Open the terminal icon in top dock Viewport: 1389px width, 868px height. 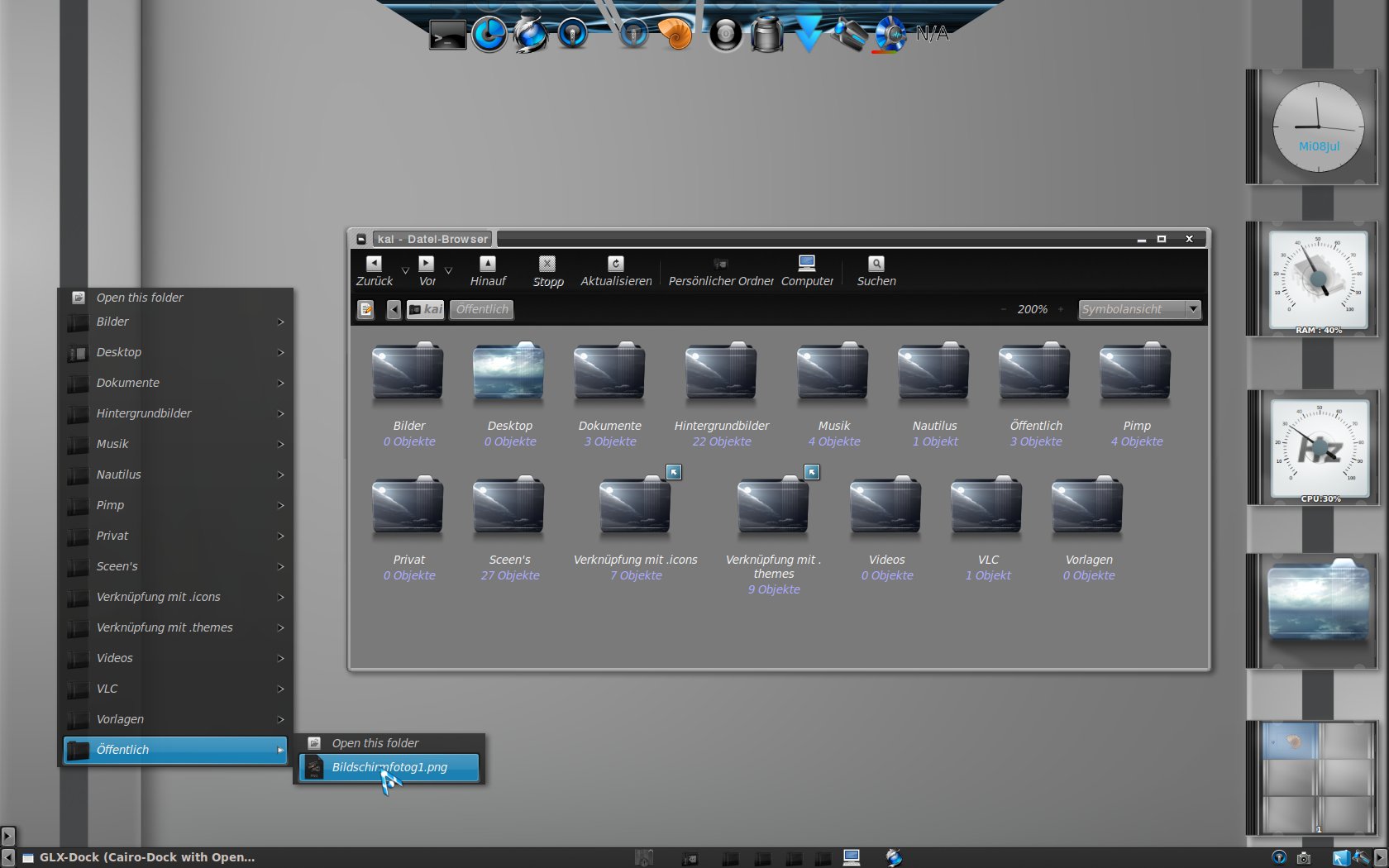click(447, 35)
